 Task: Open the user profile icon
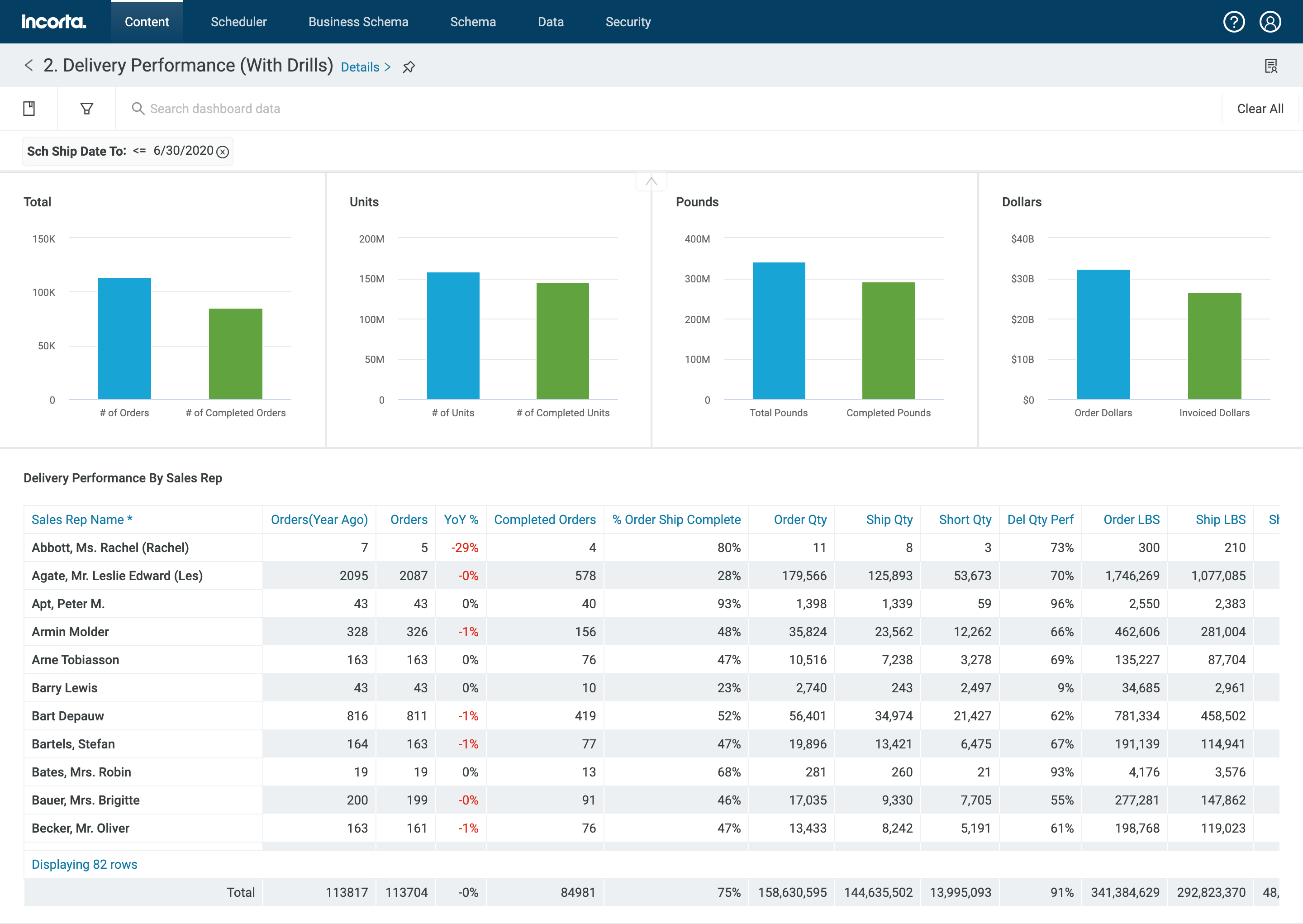click(1270, 22)
